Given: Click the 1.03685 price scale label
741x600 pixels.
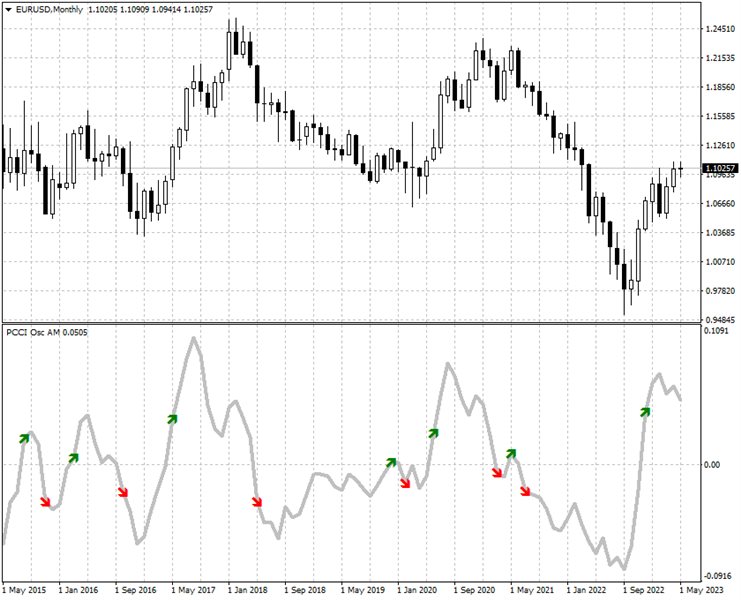Looking at the screenshot, I should tap(720, 232).
